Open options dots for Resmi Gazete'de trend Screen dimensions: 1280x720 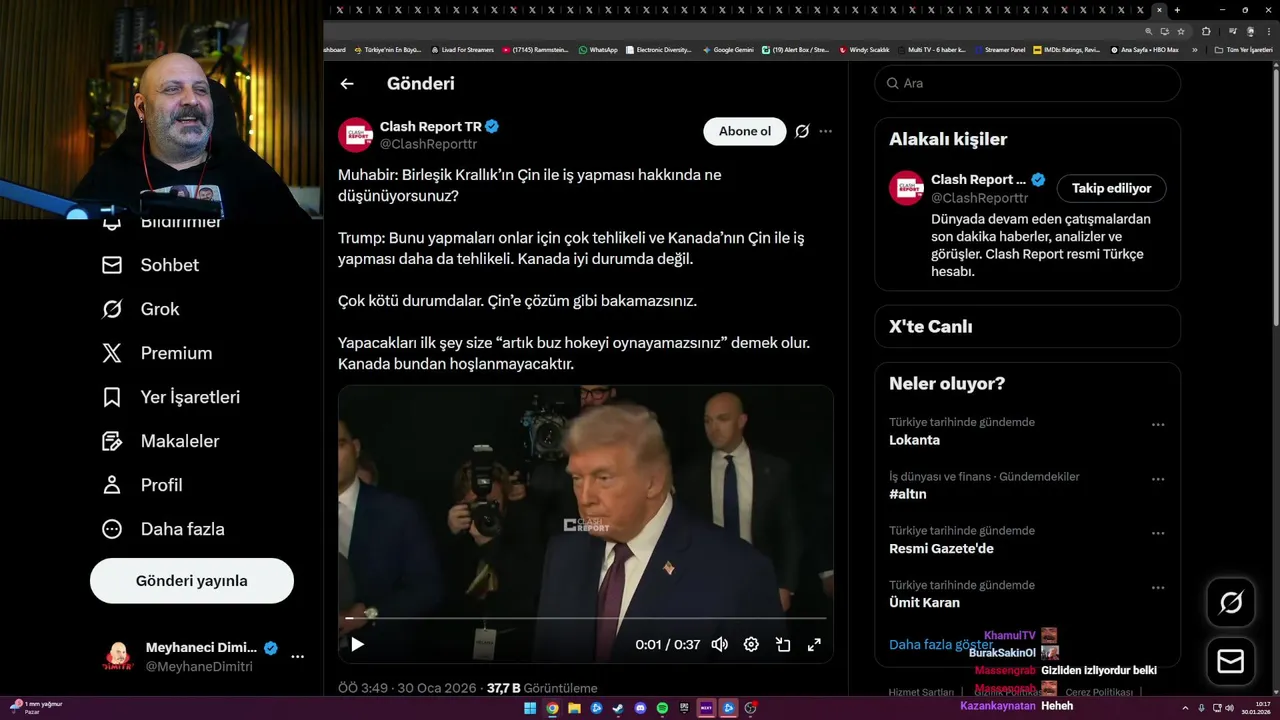pyautogui.click(x=1158, y=533)
